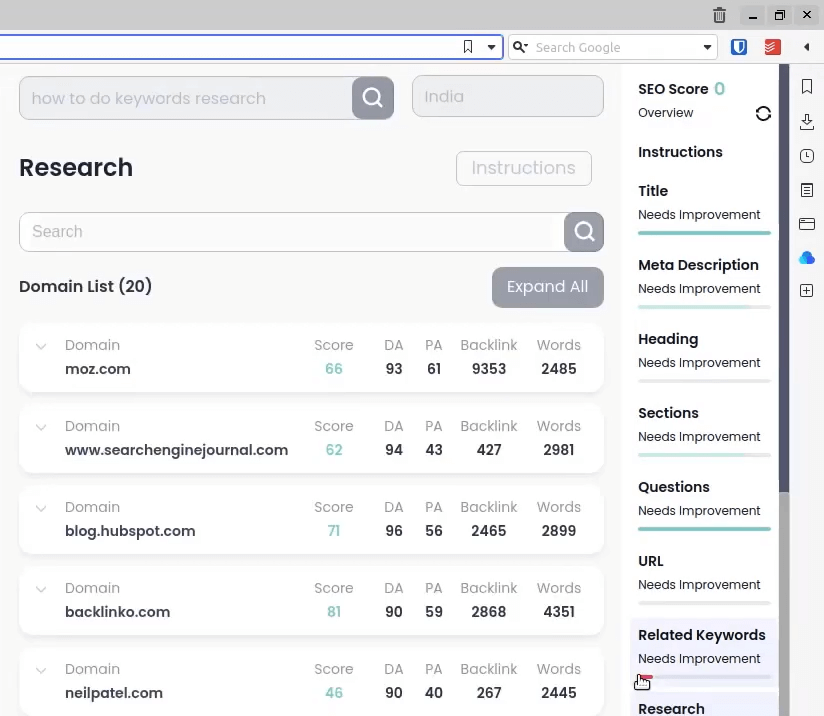Click the Questions progress bar

704,529
